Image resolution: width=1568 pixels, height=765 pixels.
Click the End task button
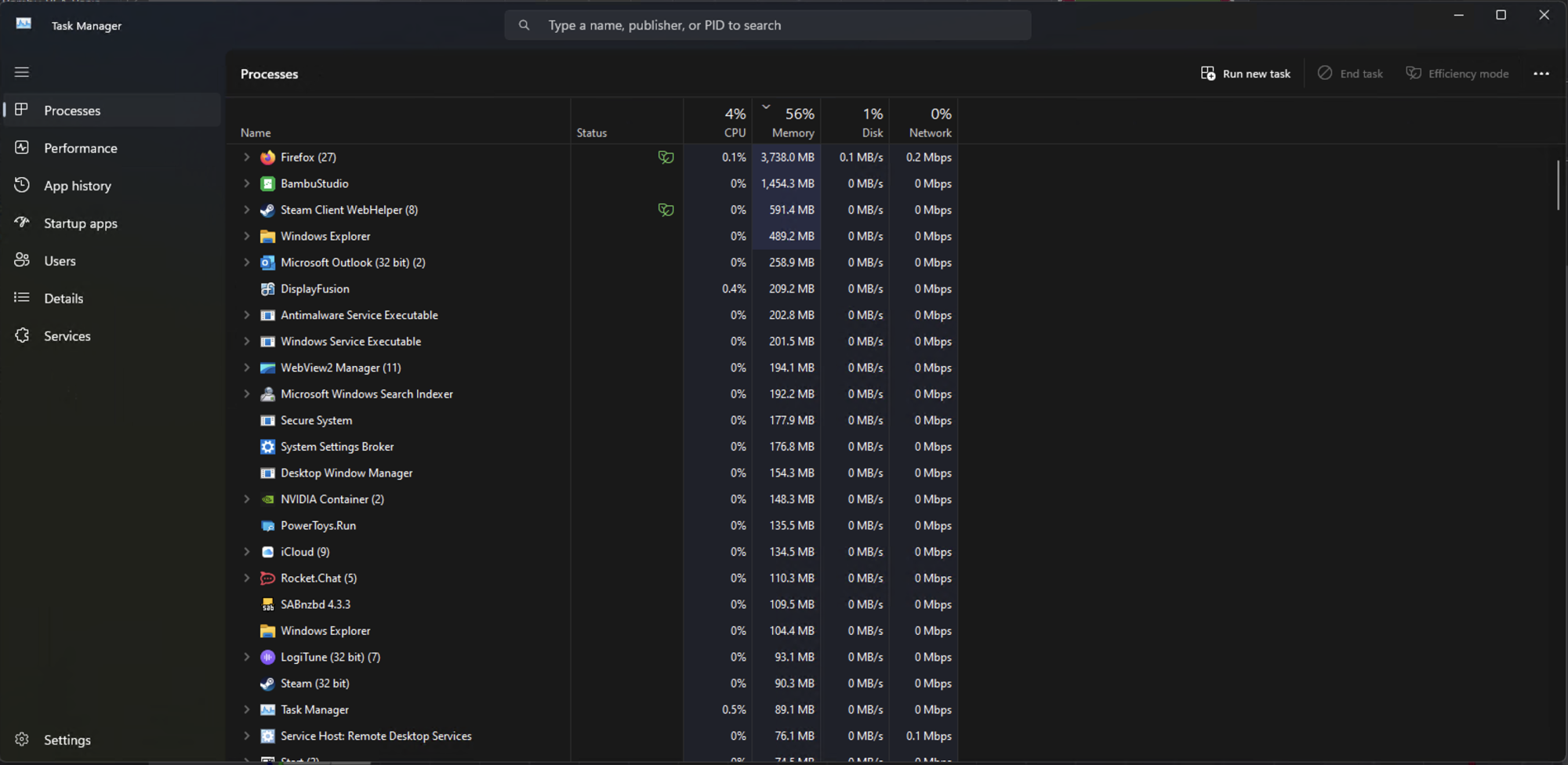coord(1350,74)
